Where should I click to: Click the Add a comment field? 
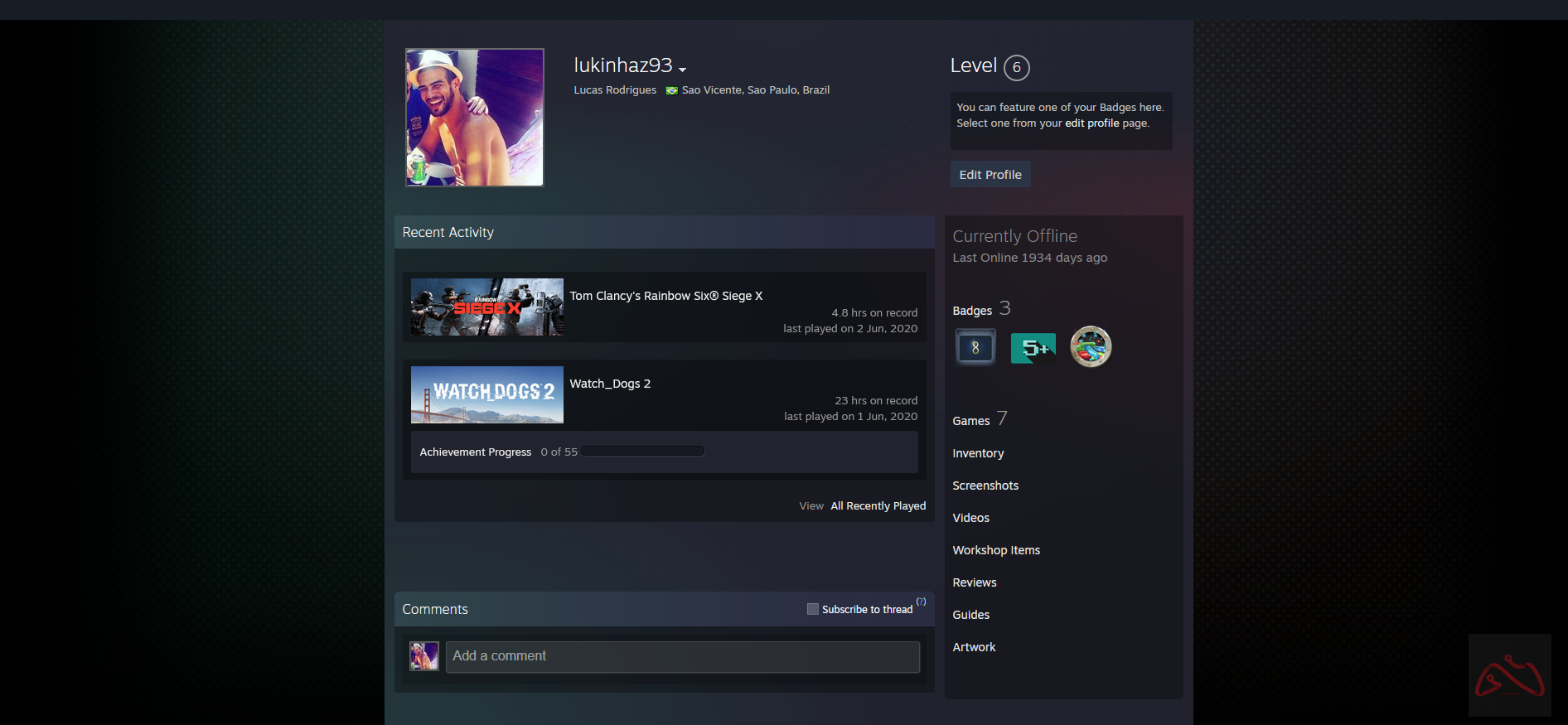point(682,656)
